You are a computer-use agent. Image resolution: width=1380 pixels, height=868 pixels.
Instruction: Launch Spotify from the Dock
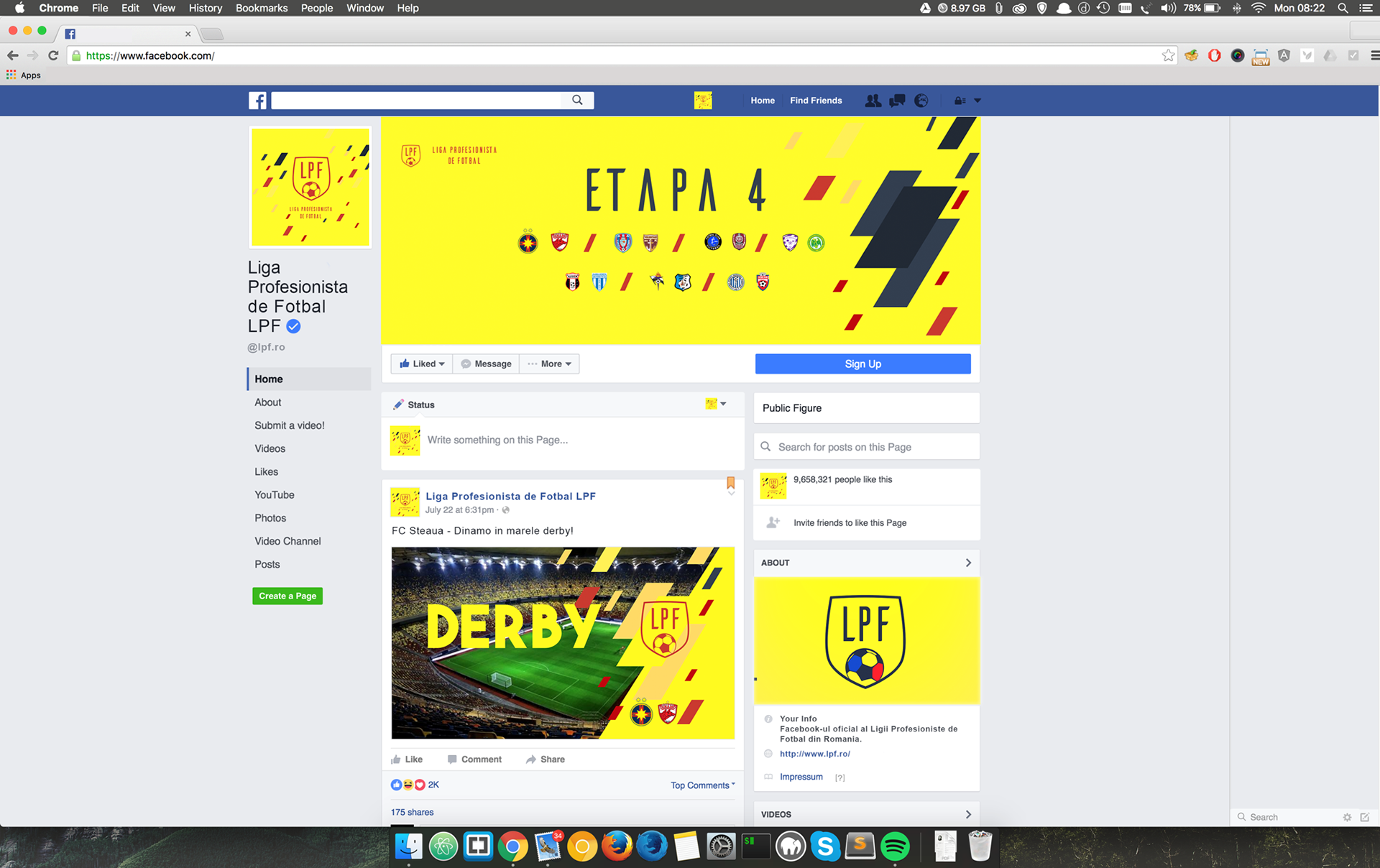pos(894,846)
